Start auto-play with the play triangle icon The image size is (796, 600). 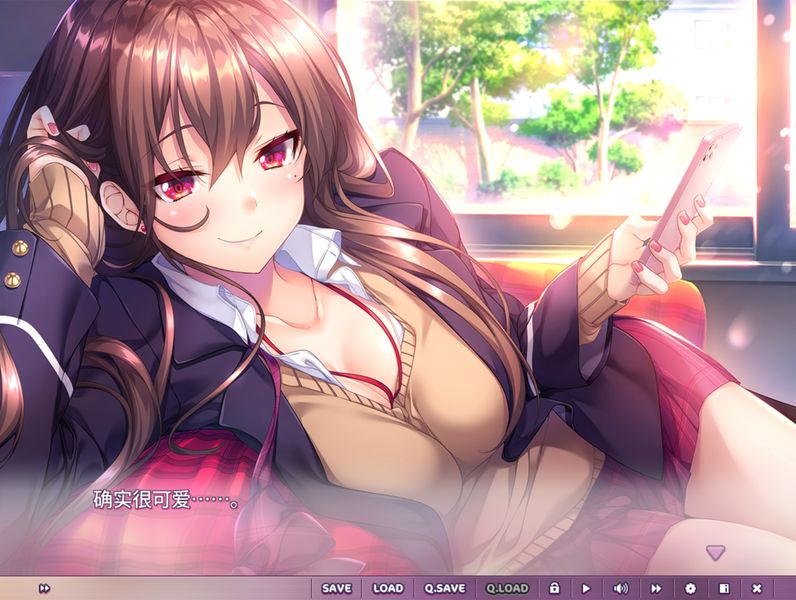pos(586,588)
